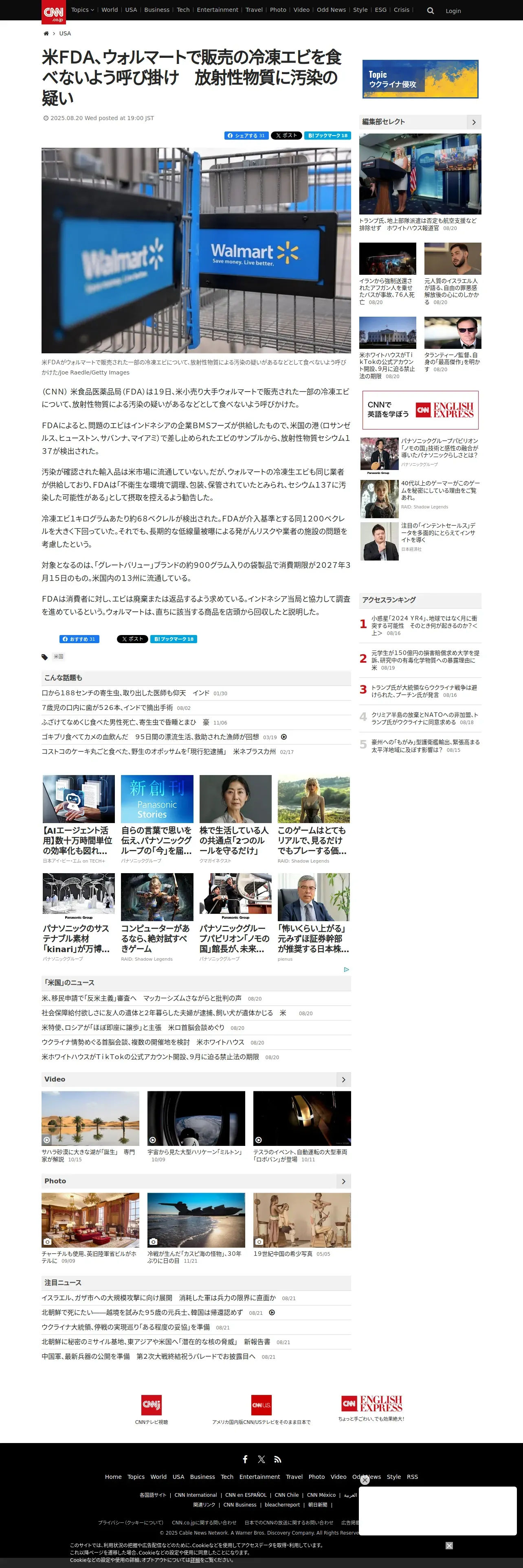Click video icon on ゴキブリ食べて headline

click(x=284, y=737)
